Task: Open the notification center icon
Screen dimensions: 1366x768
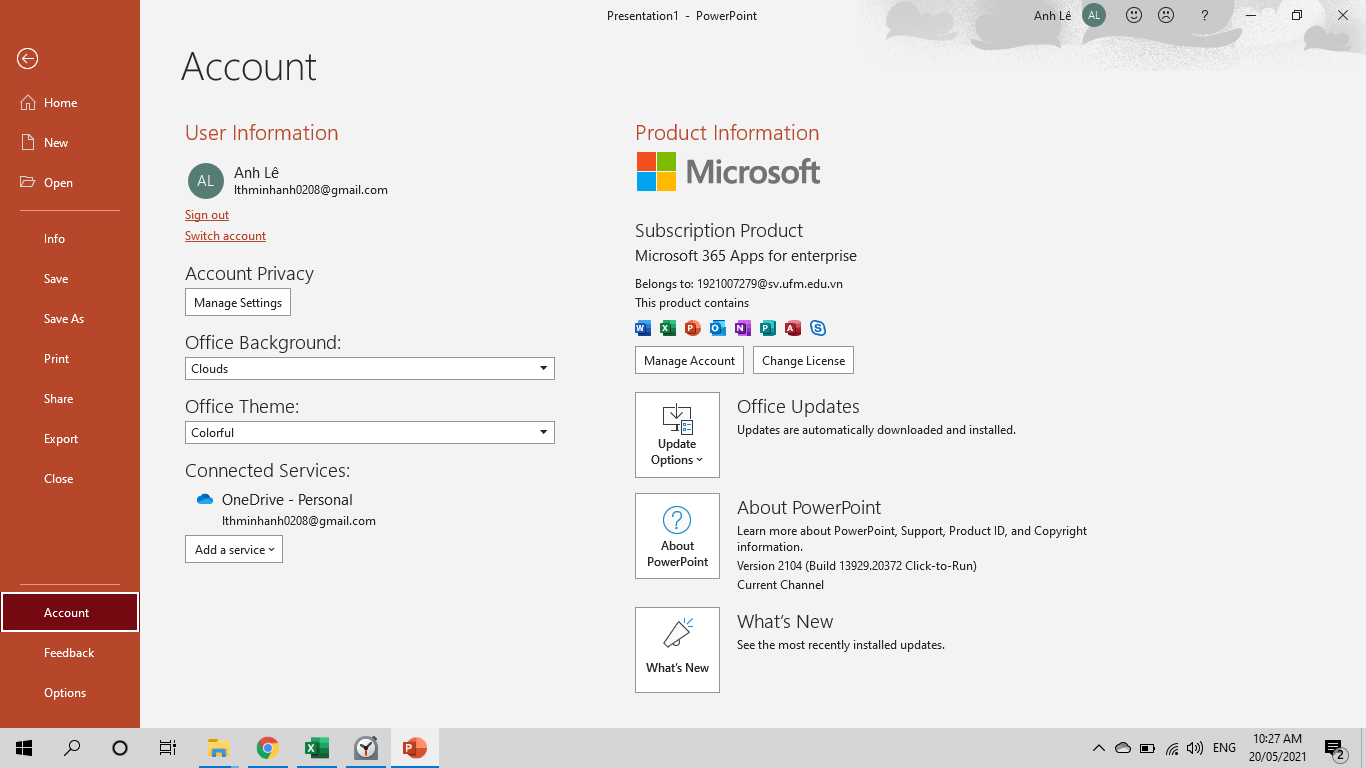Action: coord(1334,748)
